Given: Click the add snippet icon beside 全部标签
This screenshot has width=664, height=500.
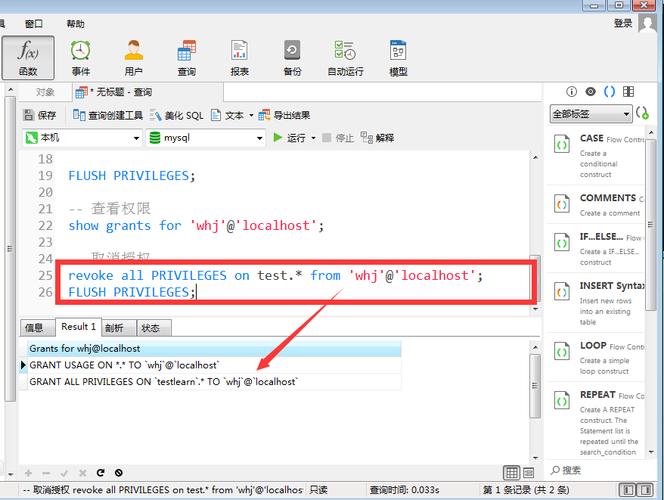Looking at the screenshot, I should pyautogui.click(x=642, y=113).
